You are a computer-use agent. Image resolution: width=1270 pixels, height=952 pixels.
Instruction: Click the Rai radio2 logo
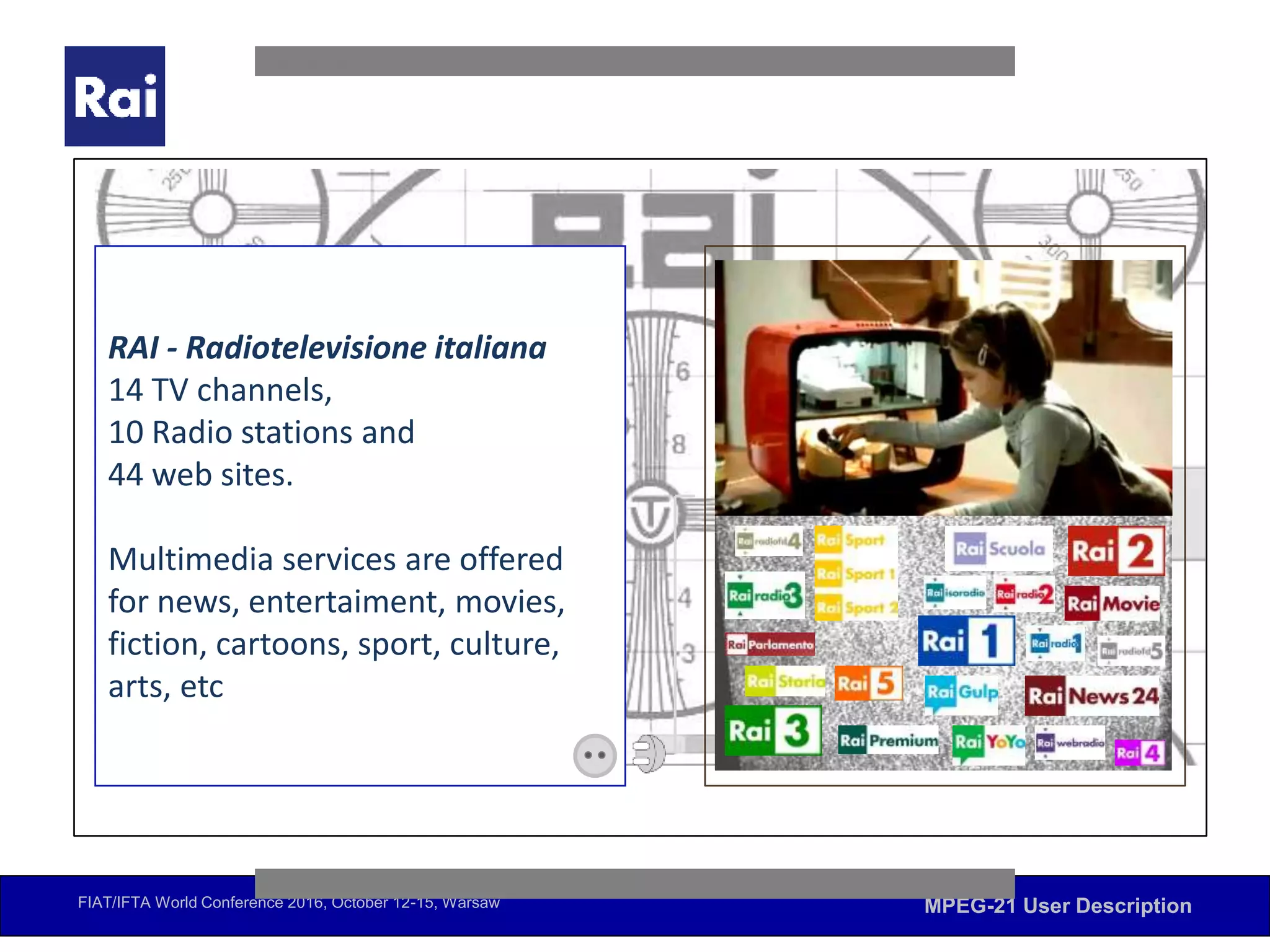1024,594
